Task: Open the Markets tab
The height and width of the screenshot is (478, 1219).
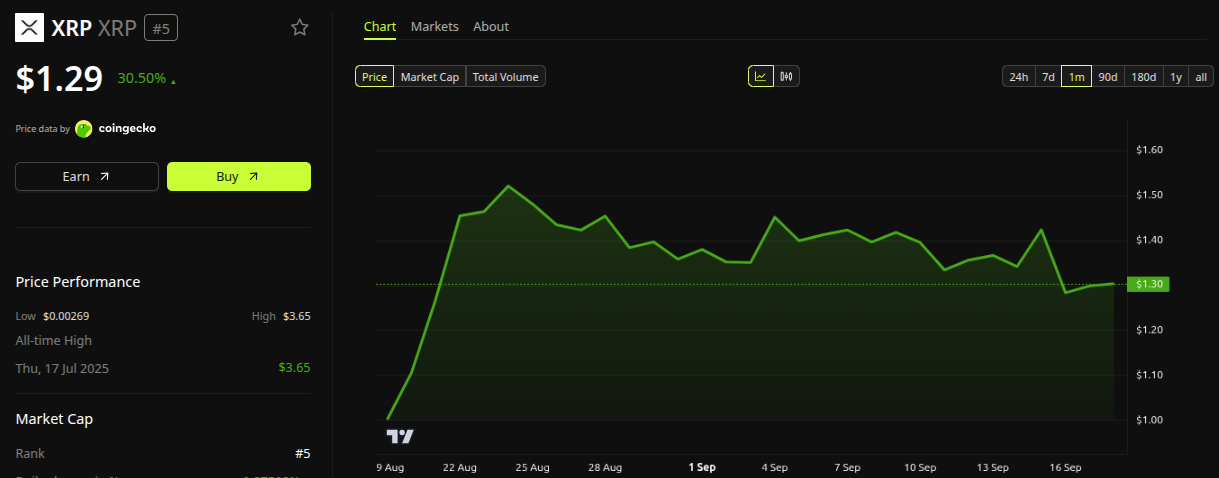Action: tap(435, 26)
